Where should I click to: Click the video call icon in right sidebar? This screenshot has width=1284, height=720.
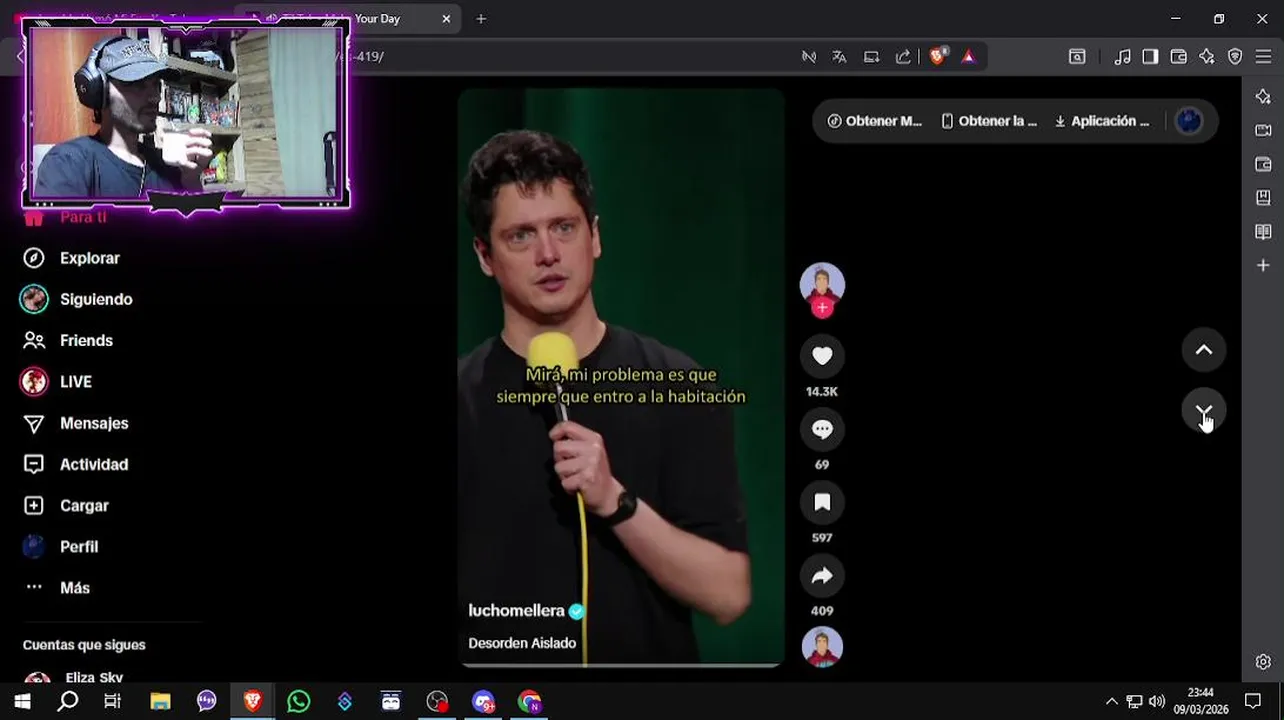coord(1263,130)
